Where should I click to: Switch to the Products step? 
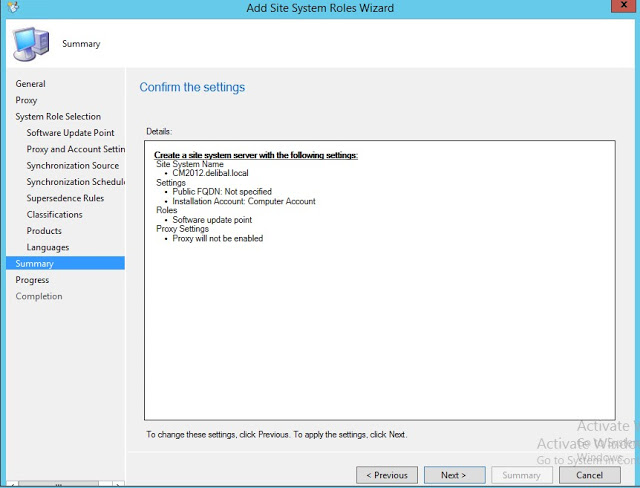point(44,231)
